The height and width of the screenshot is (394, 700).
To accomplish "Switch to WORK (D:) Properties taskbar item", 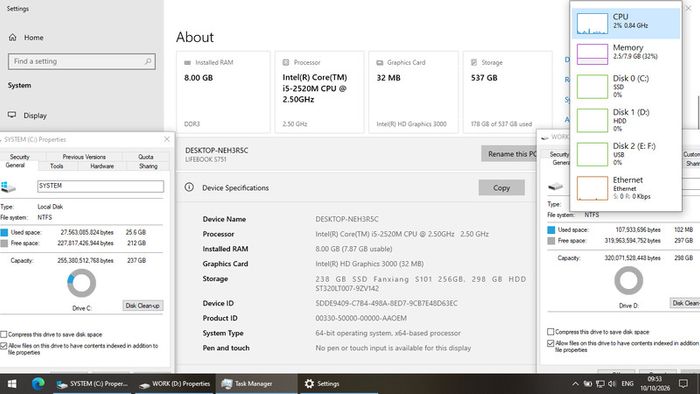I will pos(175,384).
